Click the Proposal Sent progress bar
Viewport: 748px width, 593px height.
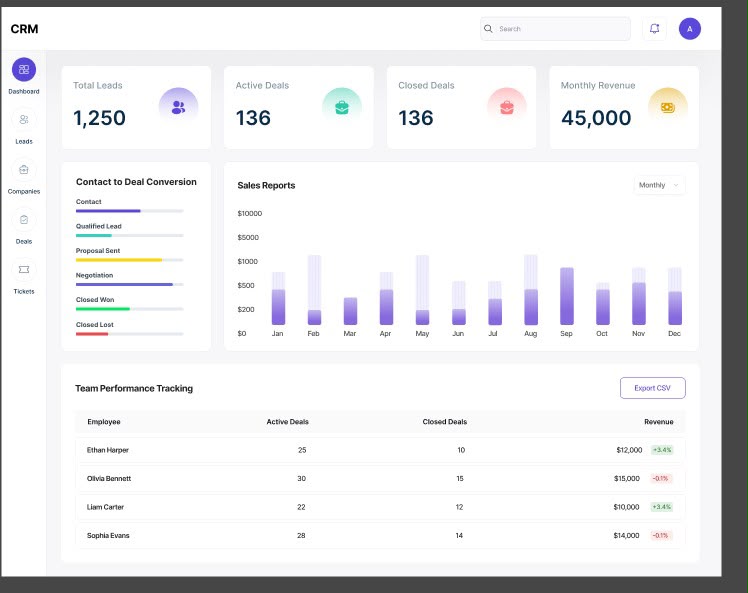pyautogui.click(x=129, y=260)
